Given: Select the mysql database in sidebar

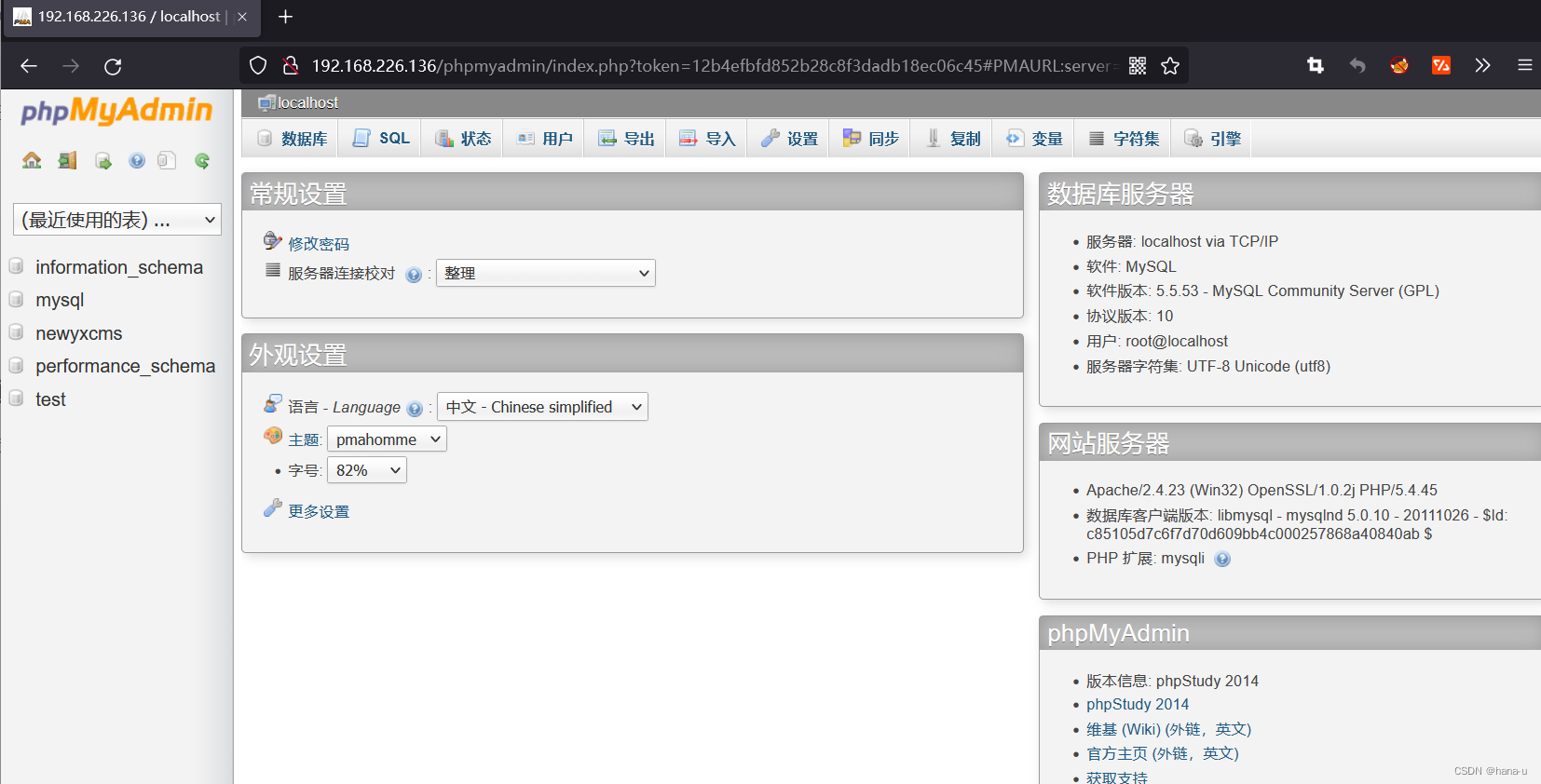Looking at the screenshot, I should [x=60, y=300].
